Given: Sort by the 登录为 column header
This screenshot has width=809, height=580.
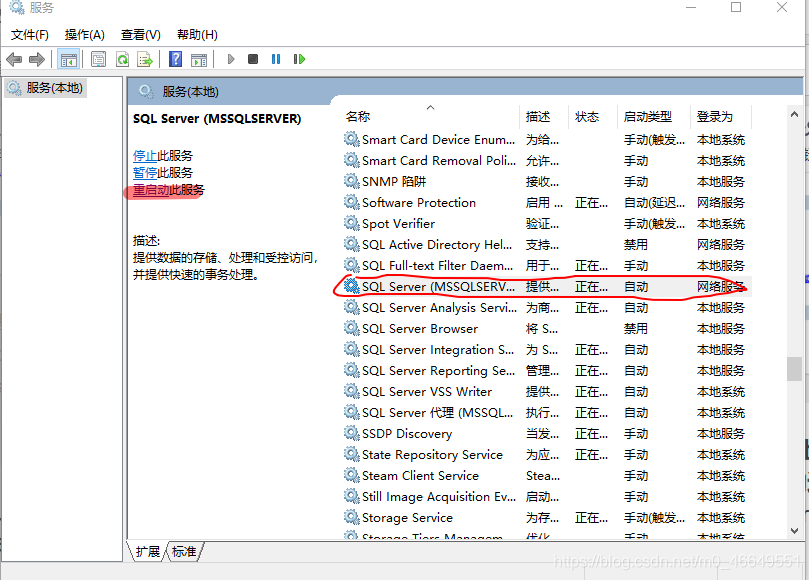Looking at the screenshot, I should [x=715, y=117].
